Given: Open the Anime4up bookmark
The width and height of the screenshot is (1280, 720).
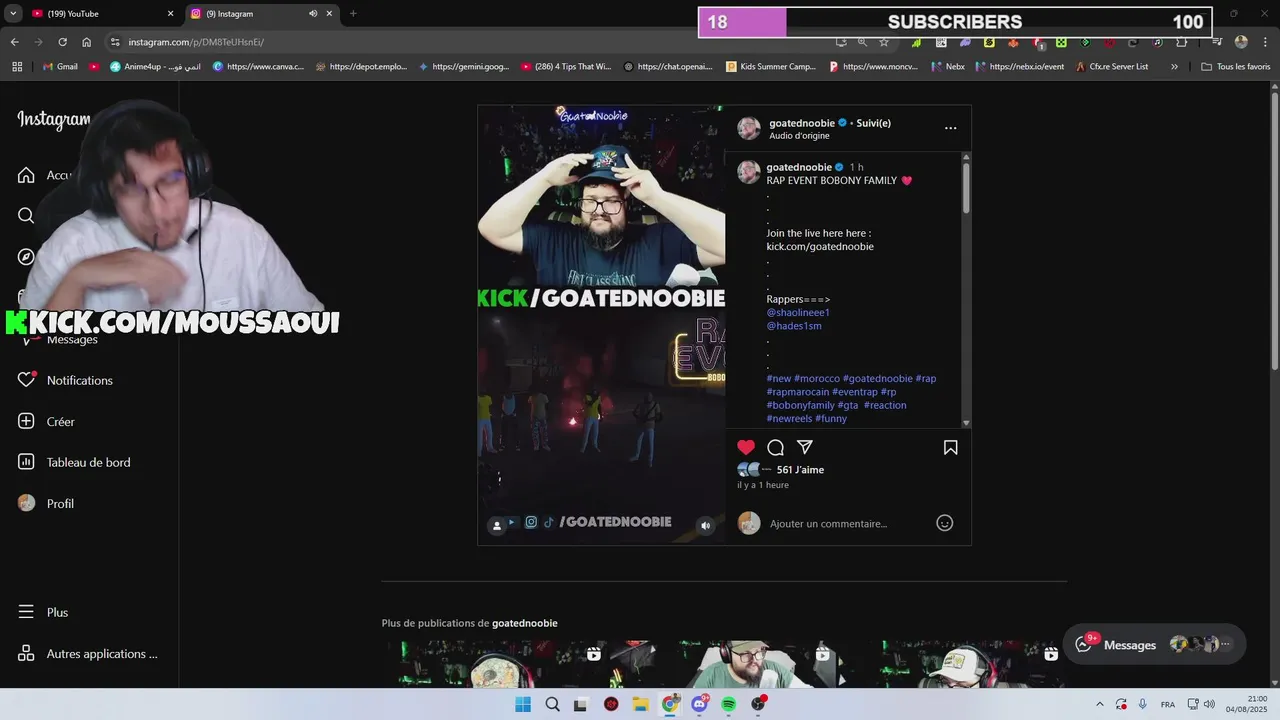Looking at the screenshot, I should point(155,66).
